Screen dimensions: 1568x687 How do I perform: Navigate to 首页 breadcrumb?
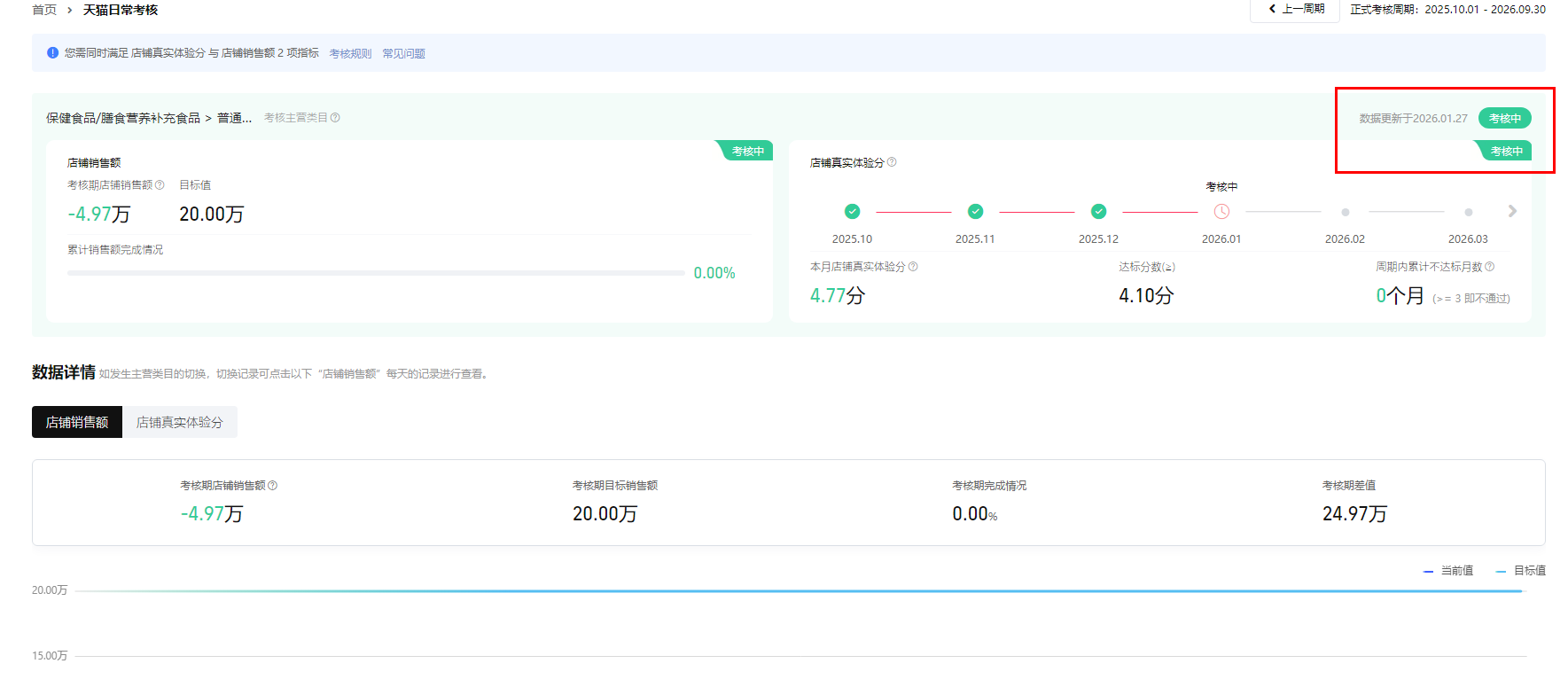pos(44,10)
